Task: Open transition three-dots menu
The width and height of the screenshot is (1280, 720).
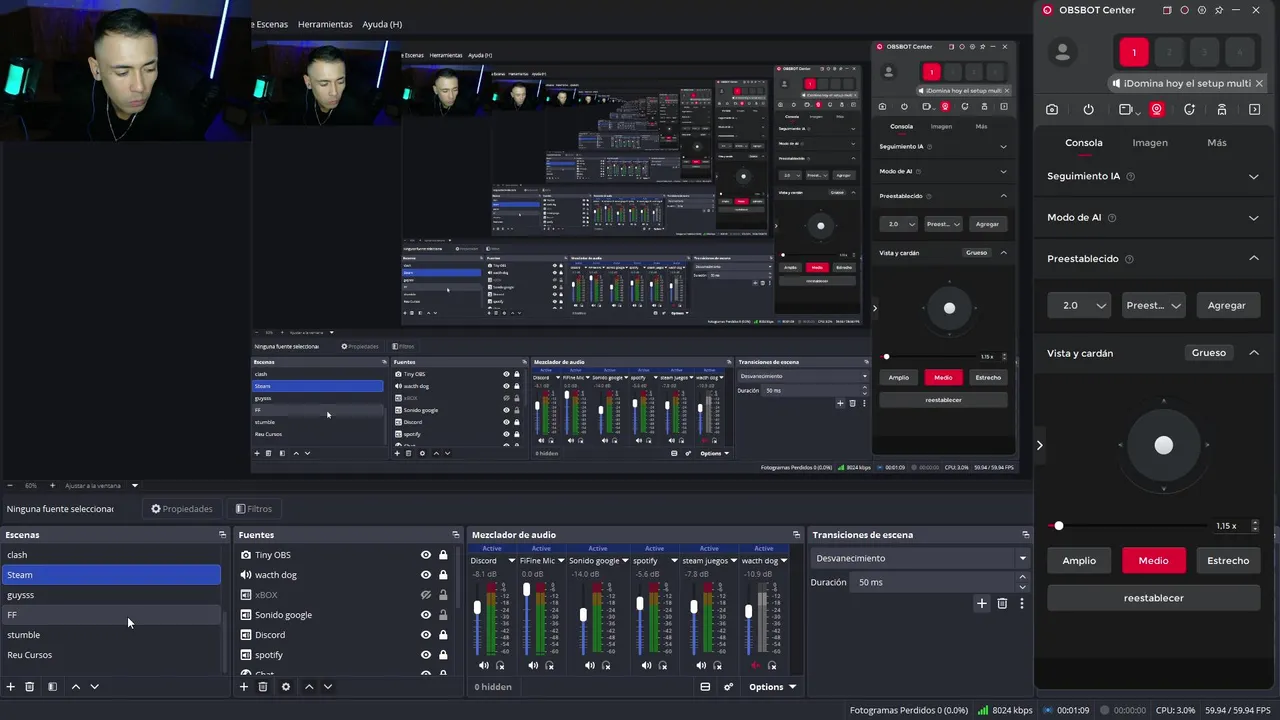Action: (x=1021, y=603)
